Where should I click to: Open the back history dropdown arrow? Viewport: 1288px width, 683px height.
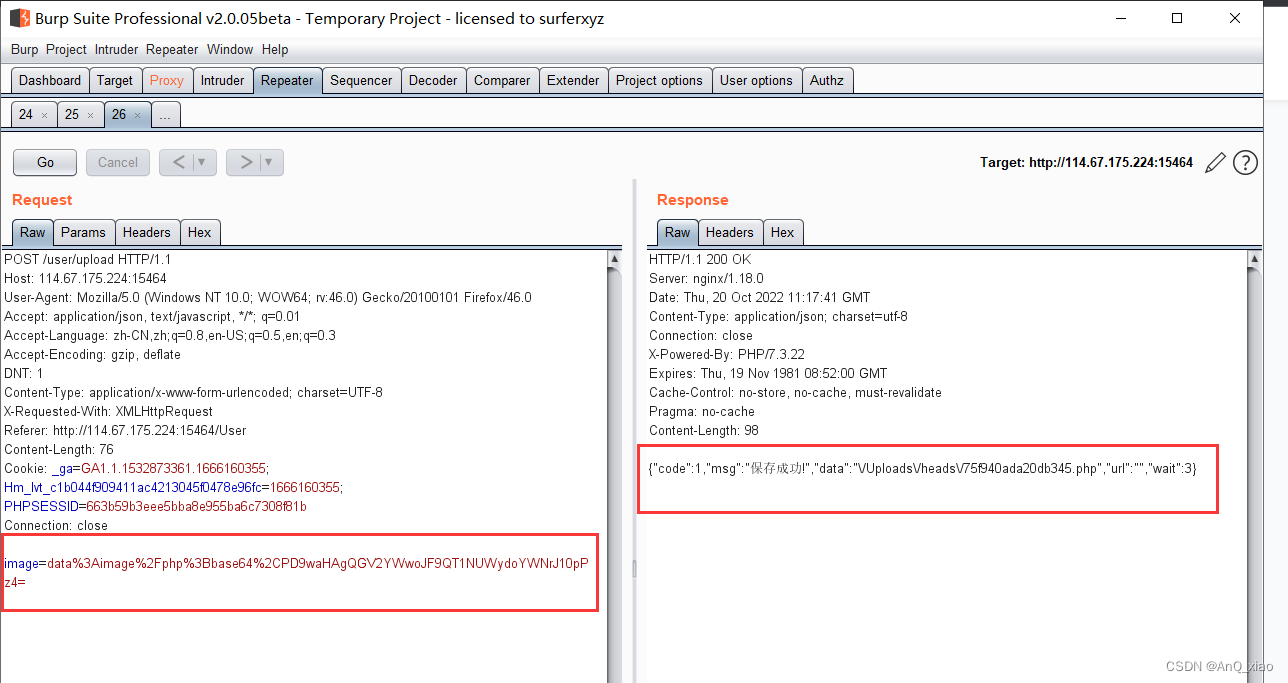coord(203,162)
